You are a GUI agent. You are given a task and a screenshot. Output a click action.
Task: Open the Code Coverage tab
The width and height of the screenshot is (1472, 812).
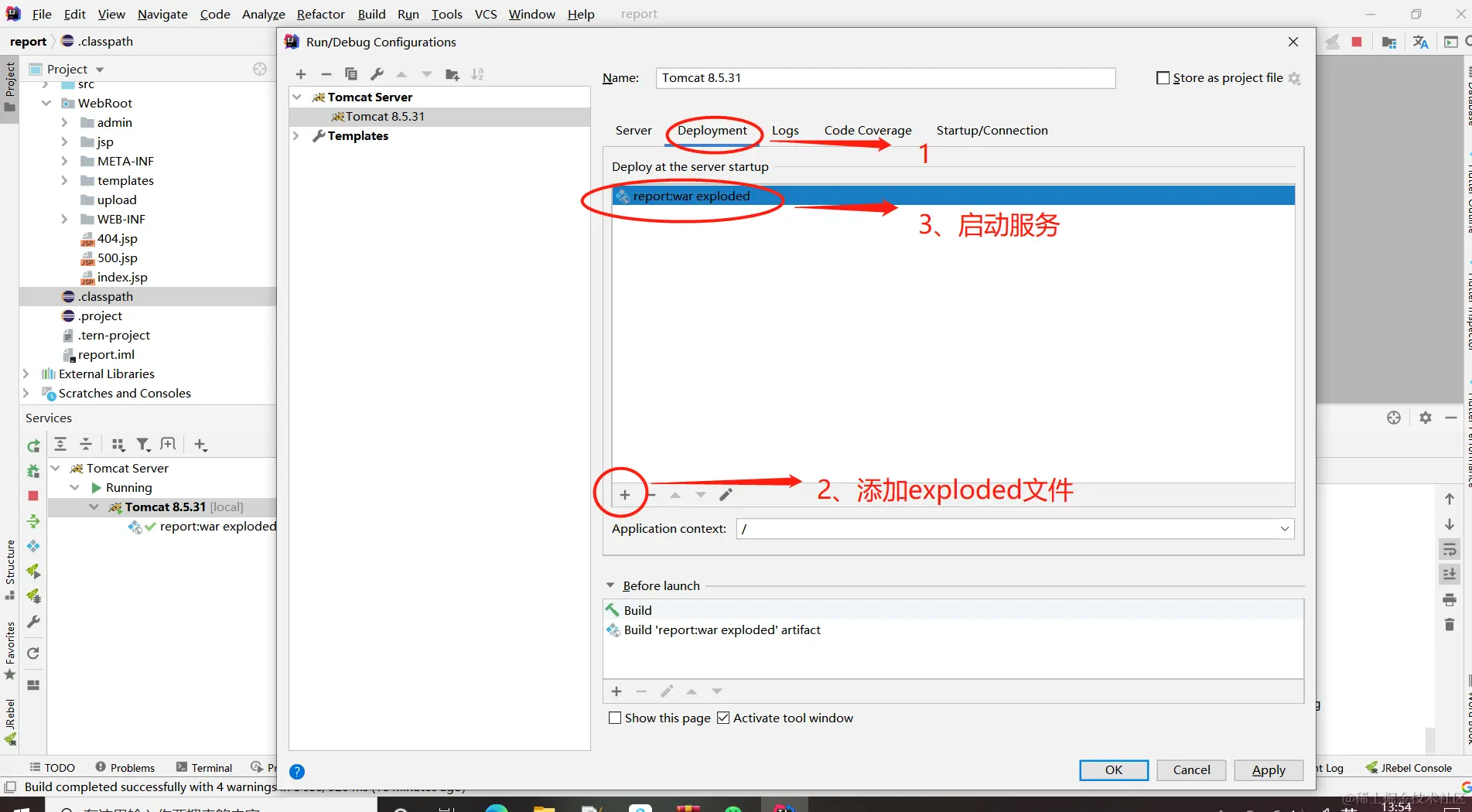(868, 131)
